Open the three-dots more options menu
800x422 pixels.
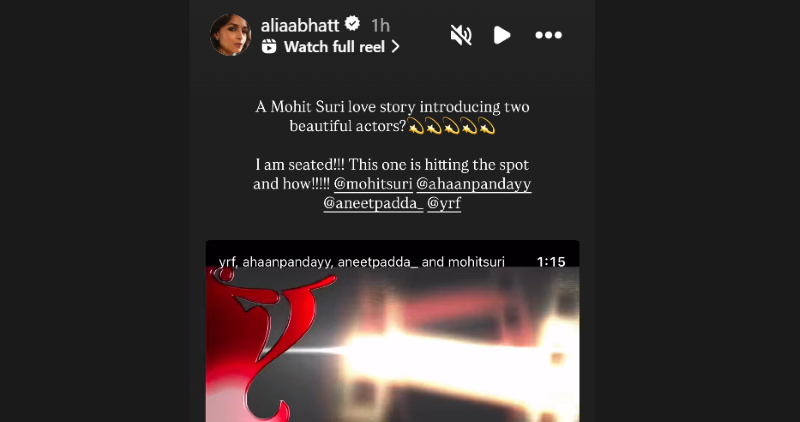click(x=548, y=35)
